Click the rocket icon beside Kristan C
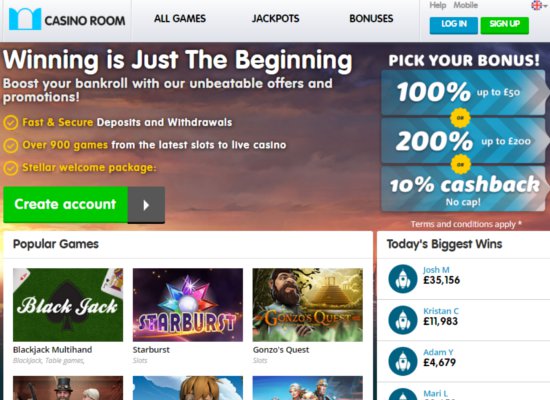The image size is (550, 400). click(403, 320)
